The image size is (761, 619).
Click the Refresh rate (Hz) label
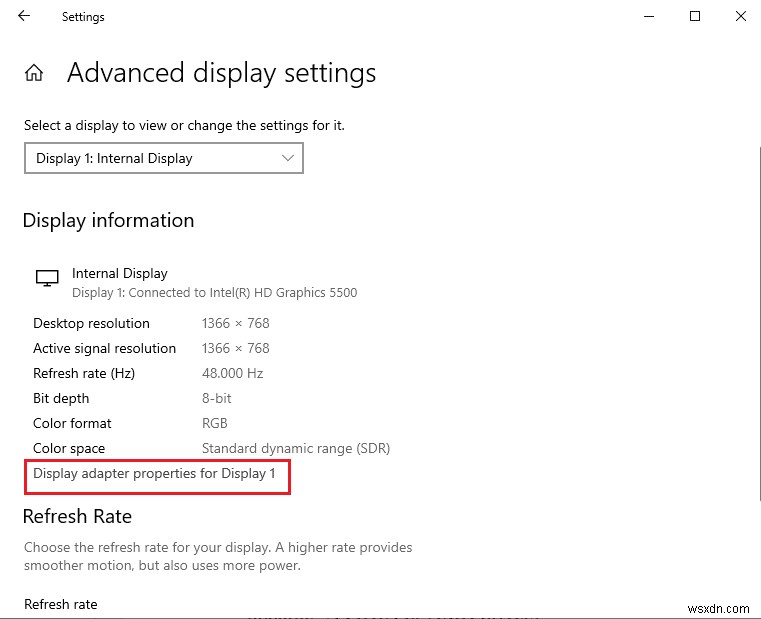tap(84, 373)
